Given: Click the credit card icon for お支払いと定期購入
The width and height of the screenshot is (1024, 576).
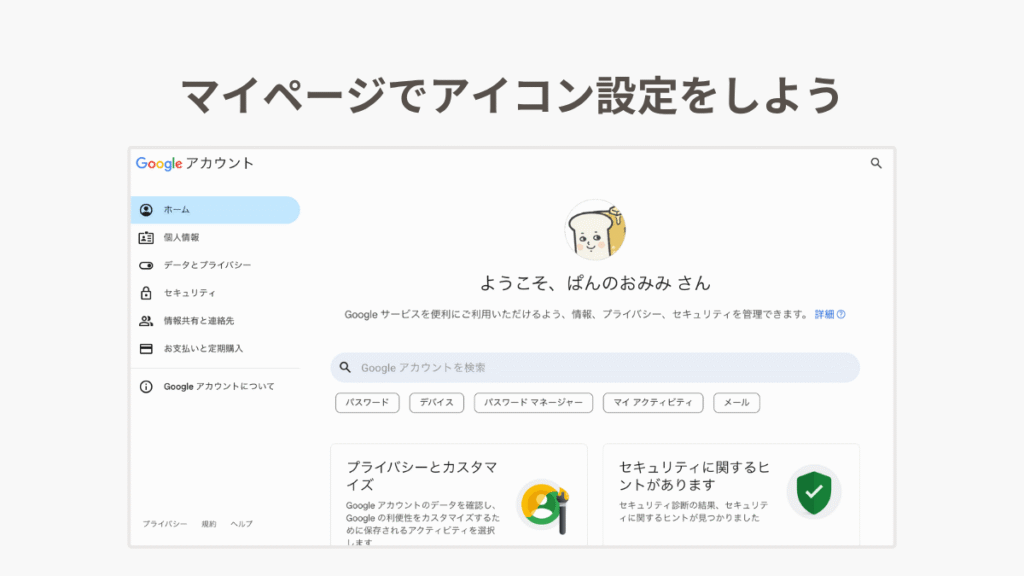Looking at the screenshot, I should coord(146,349).
